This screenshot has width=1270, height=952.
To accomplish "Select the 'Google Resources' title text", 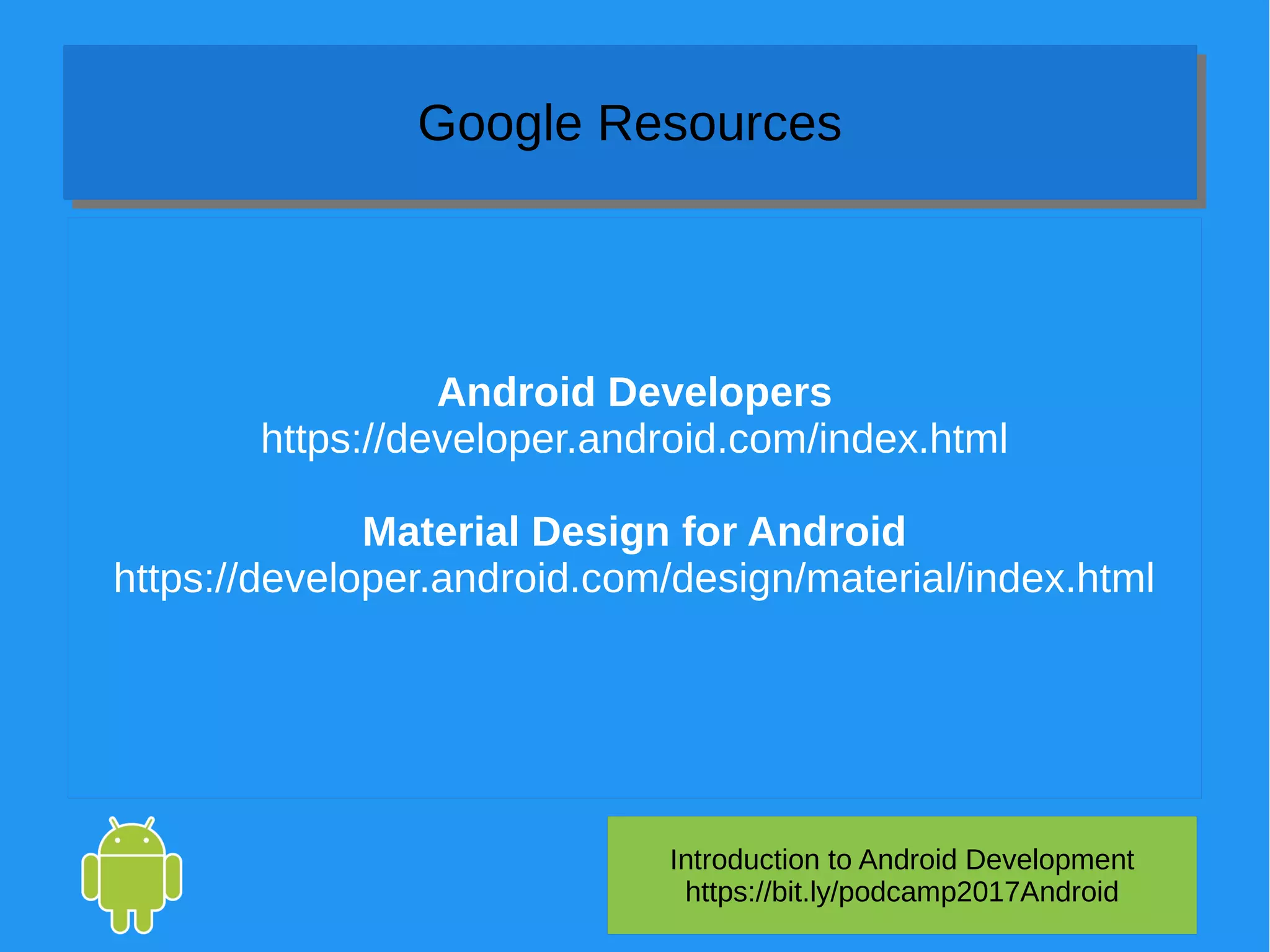I will (629, 123).
